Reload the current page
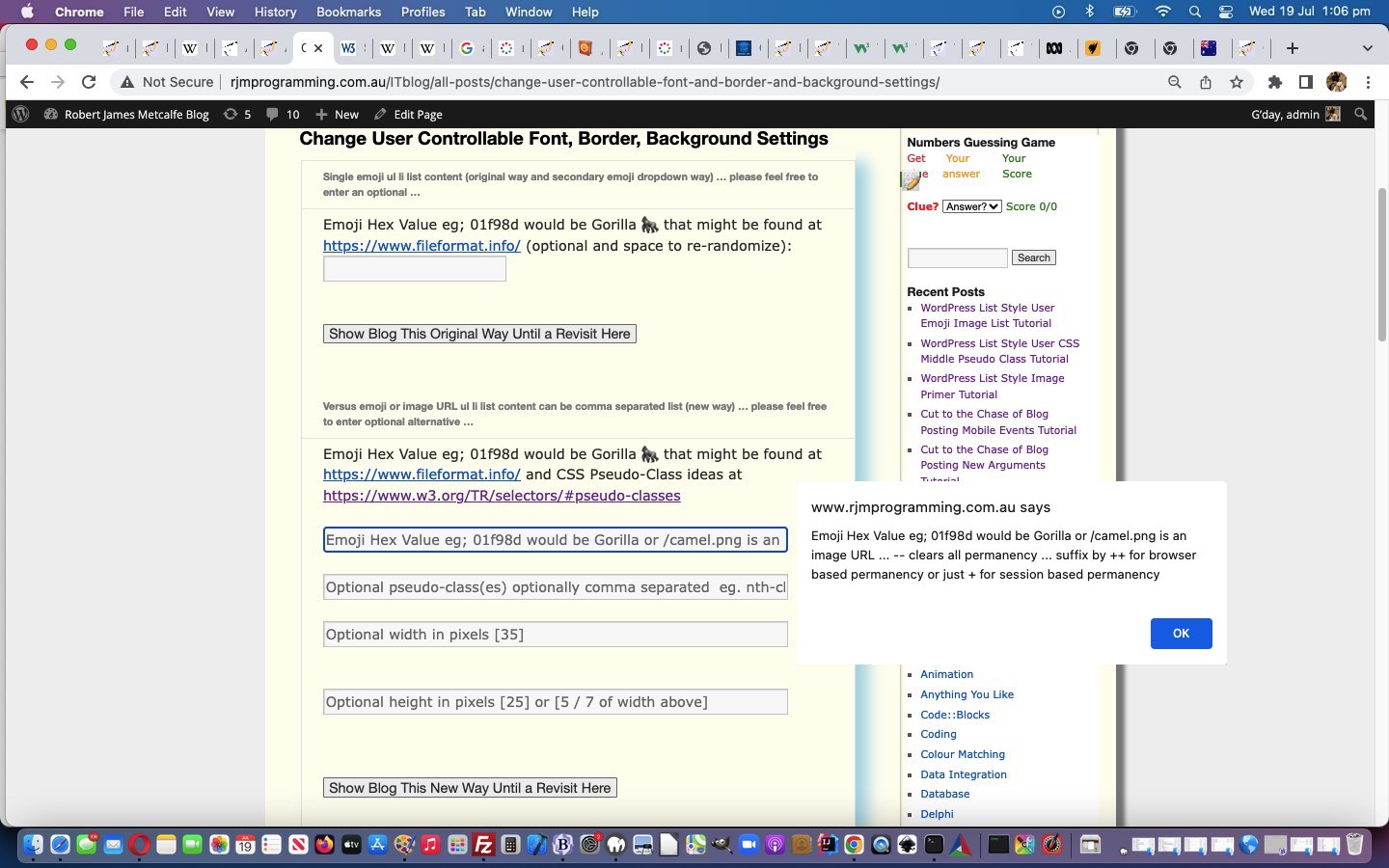 [89, 82]
